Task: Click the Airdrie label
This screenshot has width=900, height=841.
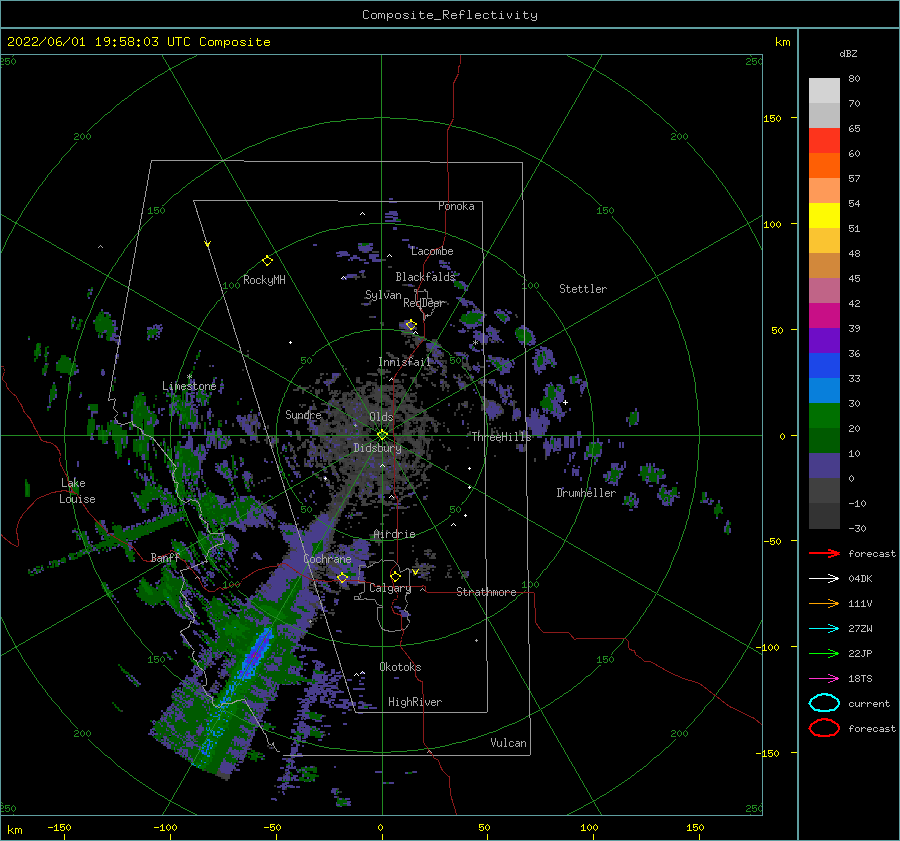Action: [x=394, y=534]
